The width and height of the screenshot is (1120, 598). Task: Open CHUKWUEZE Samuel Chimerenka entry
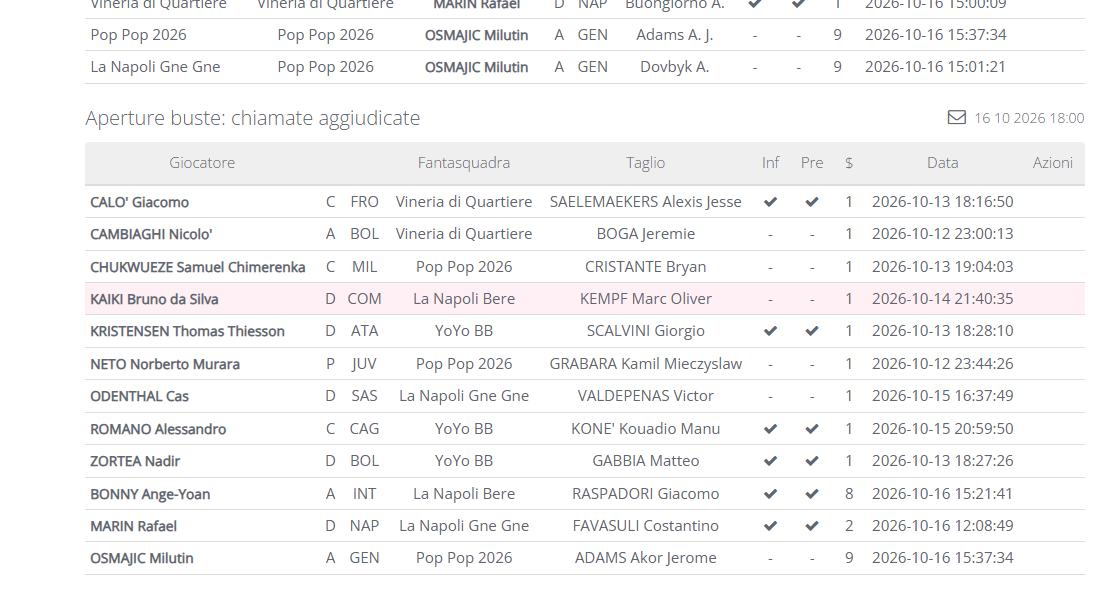[x=198, y=267]
